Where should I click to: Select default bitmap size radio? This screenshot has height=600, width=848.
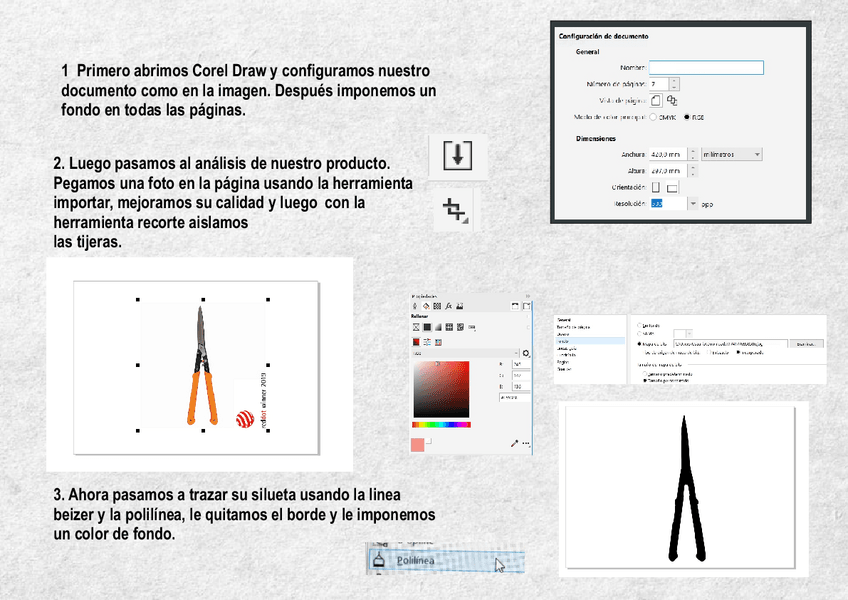point(645,374)
